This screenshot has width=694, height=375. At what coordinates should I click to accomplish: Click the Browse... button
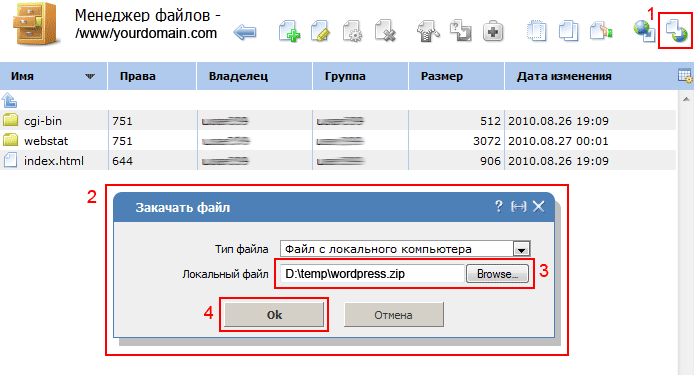pyautogui.click(x=497, y=274)
